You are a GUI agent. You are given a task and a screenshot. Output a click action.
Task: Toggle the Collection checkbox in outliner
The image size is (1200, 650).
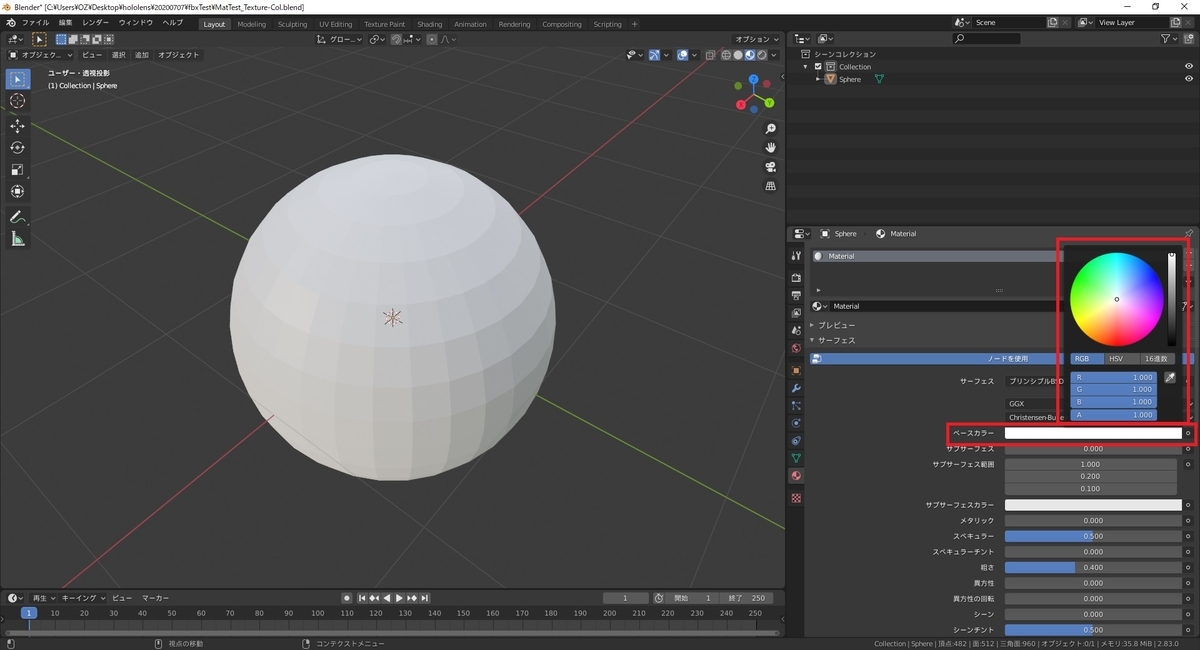pyautogui.click(x=818, y=67)
